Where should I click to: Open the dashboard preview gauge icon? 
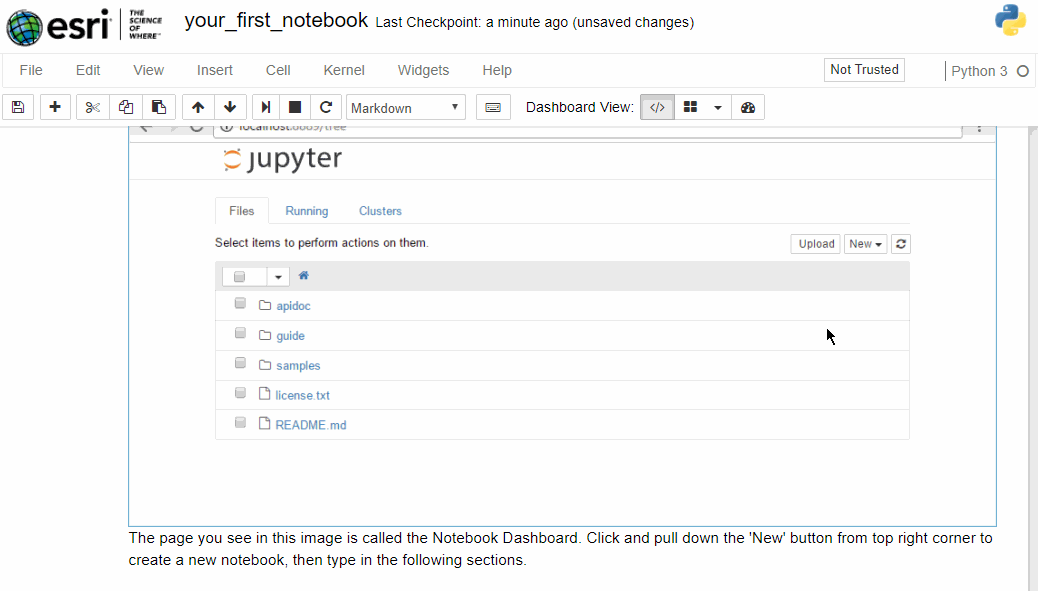click(748, 107)
